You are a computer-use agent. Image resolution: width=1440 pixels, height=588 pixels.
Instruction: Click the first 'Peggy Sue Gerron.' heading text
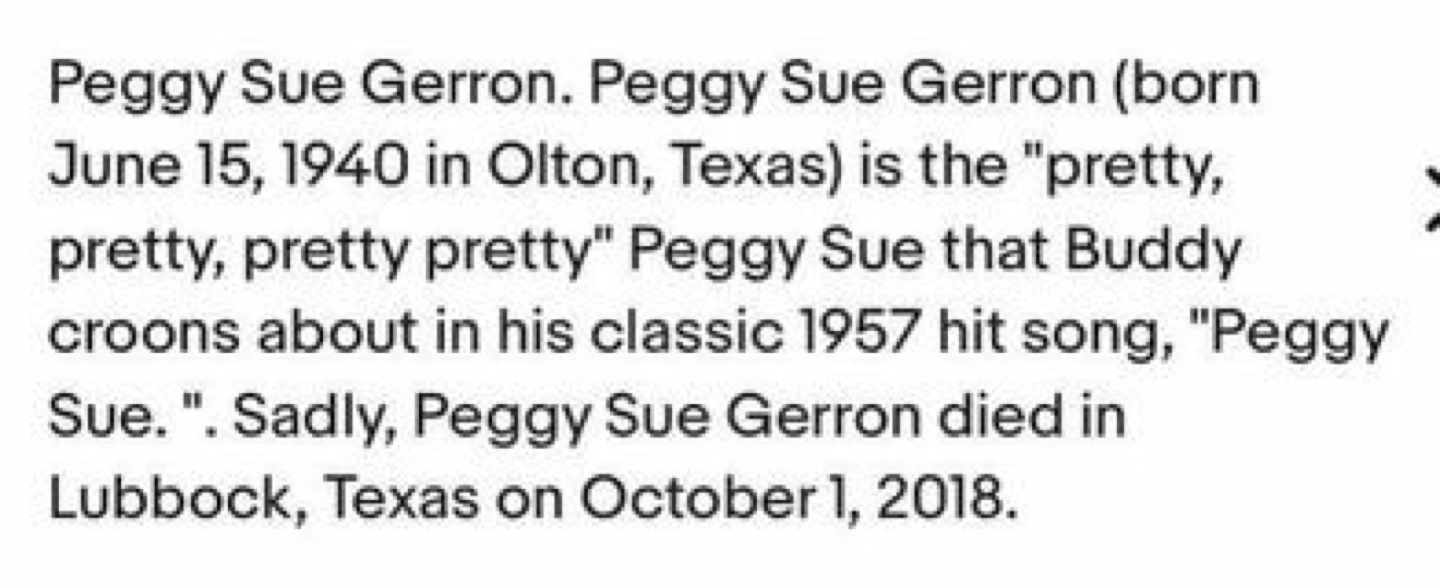pos(310,89)
